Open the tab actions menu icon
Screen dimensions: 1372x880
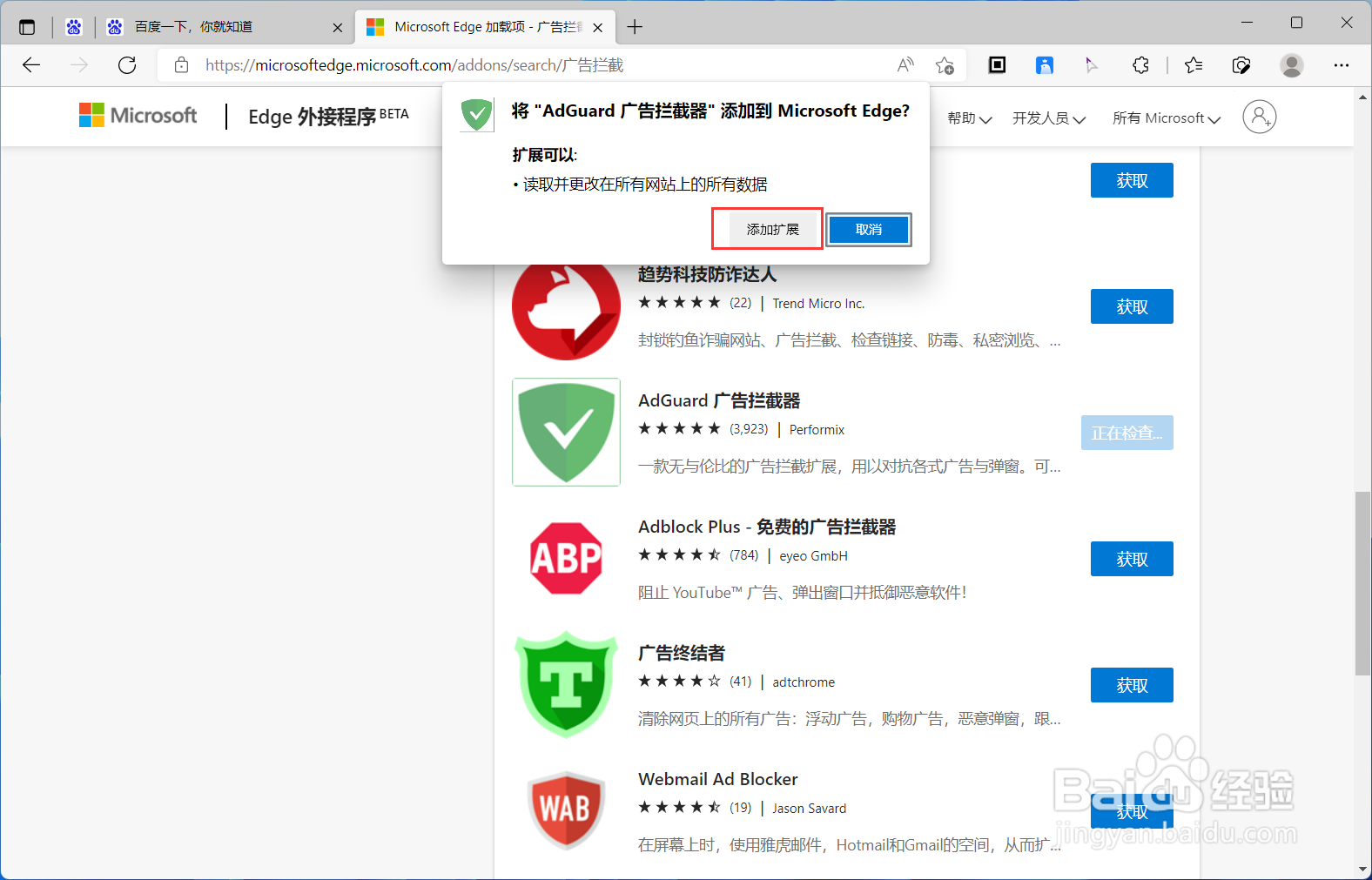click(x=27, y=27)
